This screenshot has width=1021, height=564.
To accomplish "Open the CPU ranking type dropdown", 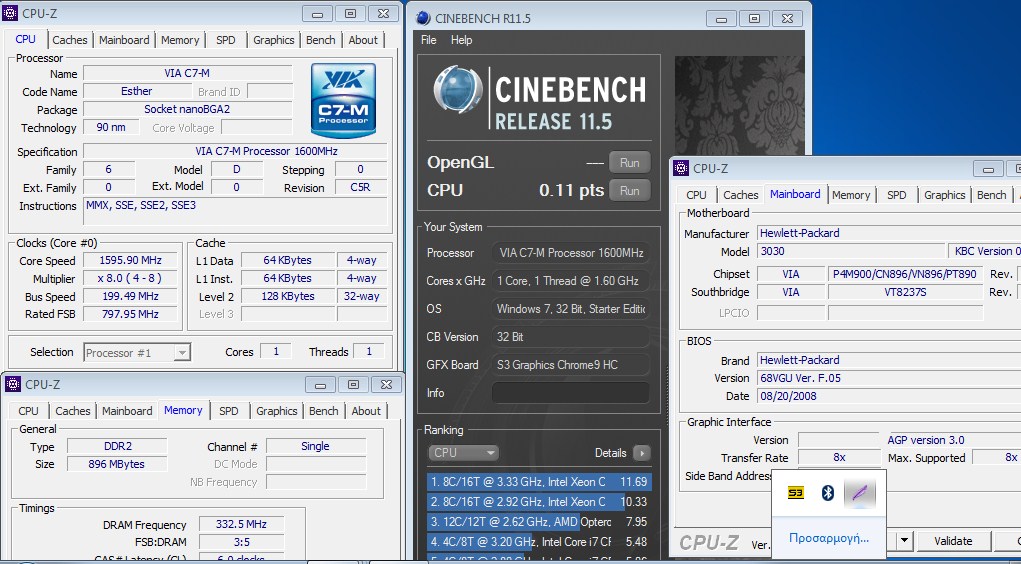I will pos(463,453).
